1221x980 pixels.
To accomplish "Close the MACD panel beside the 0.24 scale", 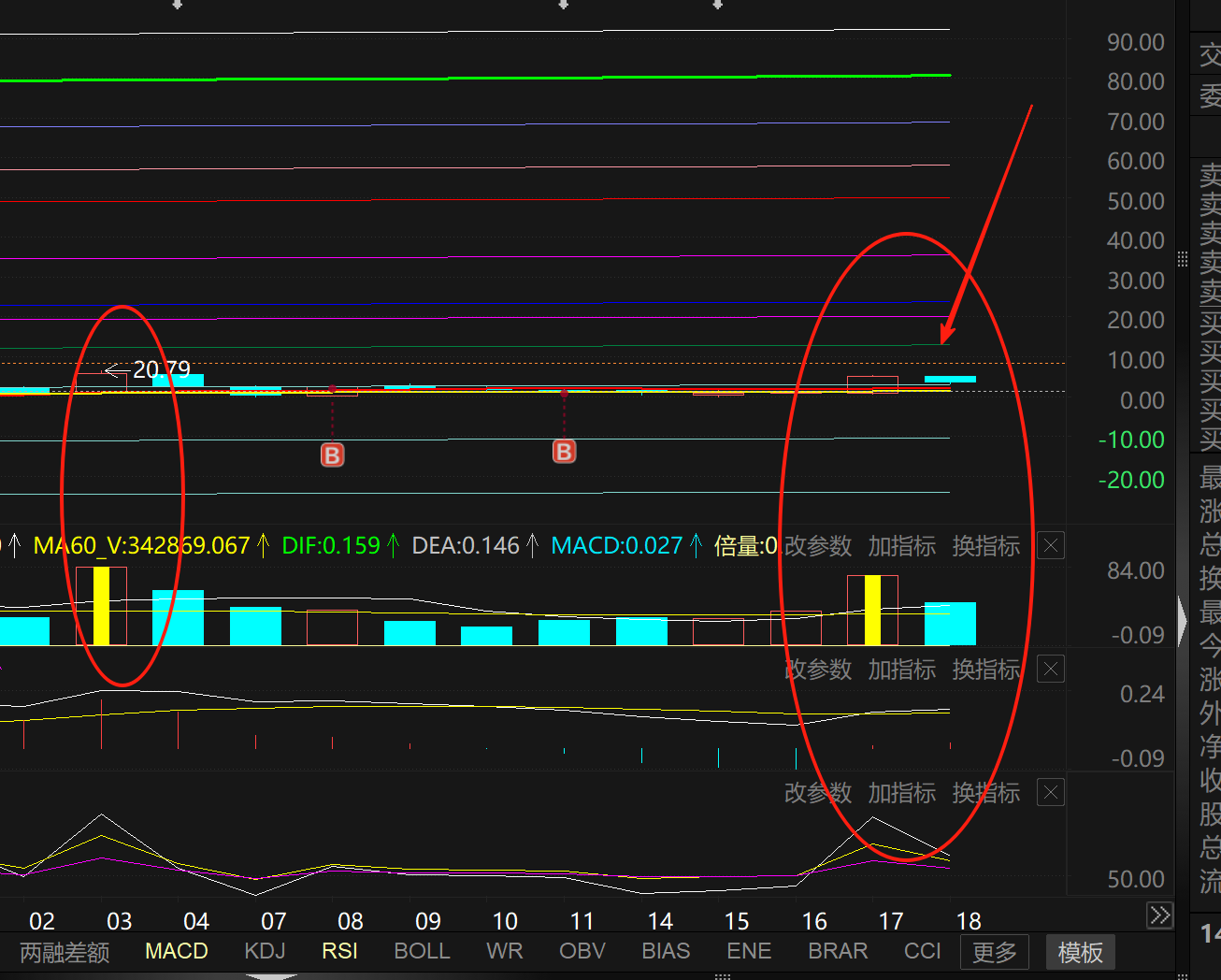I will 1051,670.
